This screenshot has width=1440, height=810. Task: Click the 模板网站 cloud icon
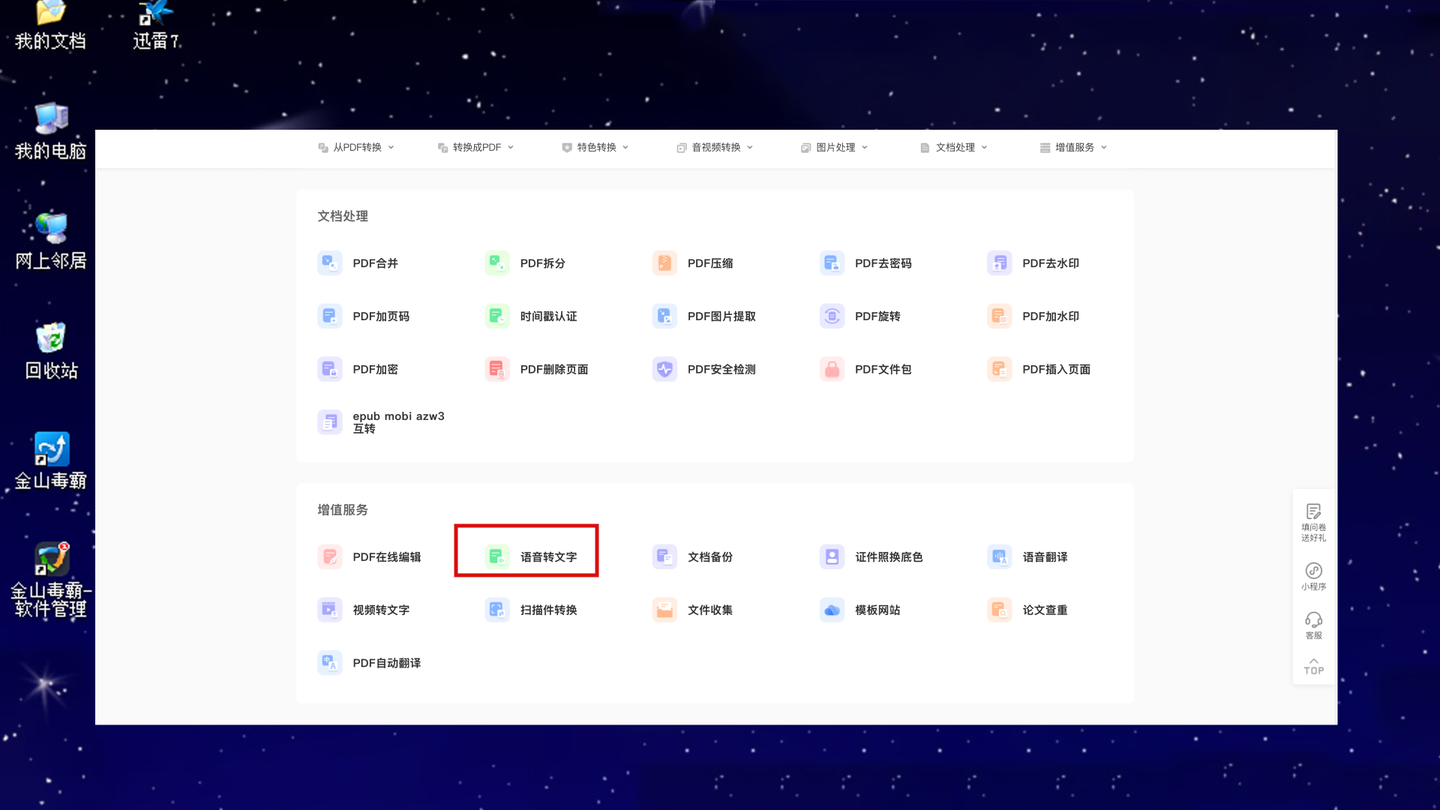pyautogui.click(x=832, y=610)
